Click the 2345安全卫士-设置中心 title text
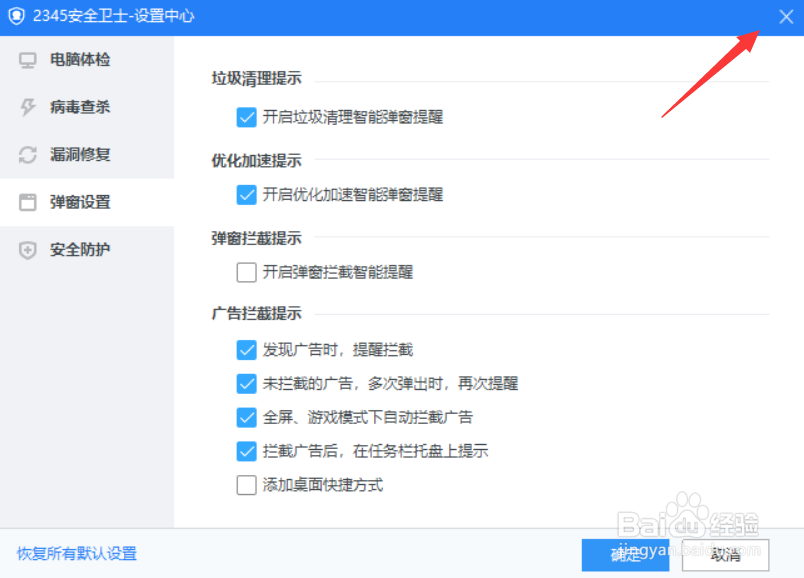Viewport: 804px width, 578px height. (114, 16)
